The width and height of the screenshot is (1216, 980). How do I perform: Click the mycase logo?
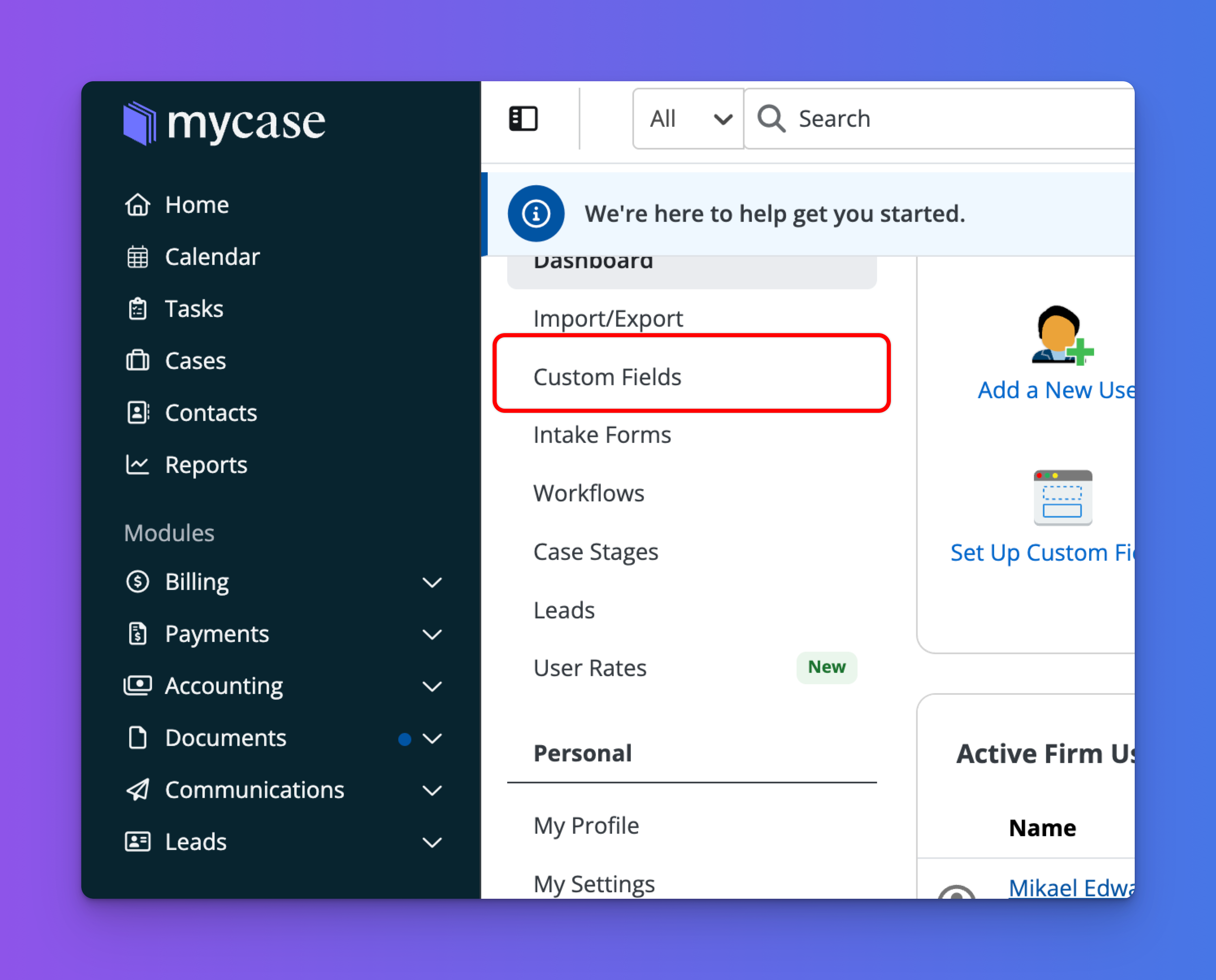[224, 123]
